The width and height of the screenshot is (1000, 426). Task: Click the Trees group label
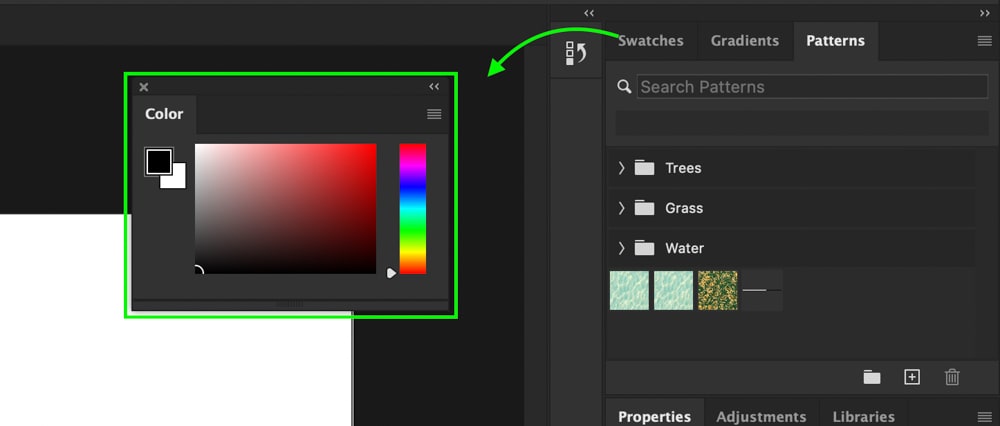pyautogui.click(x=683, y=168)
